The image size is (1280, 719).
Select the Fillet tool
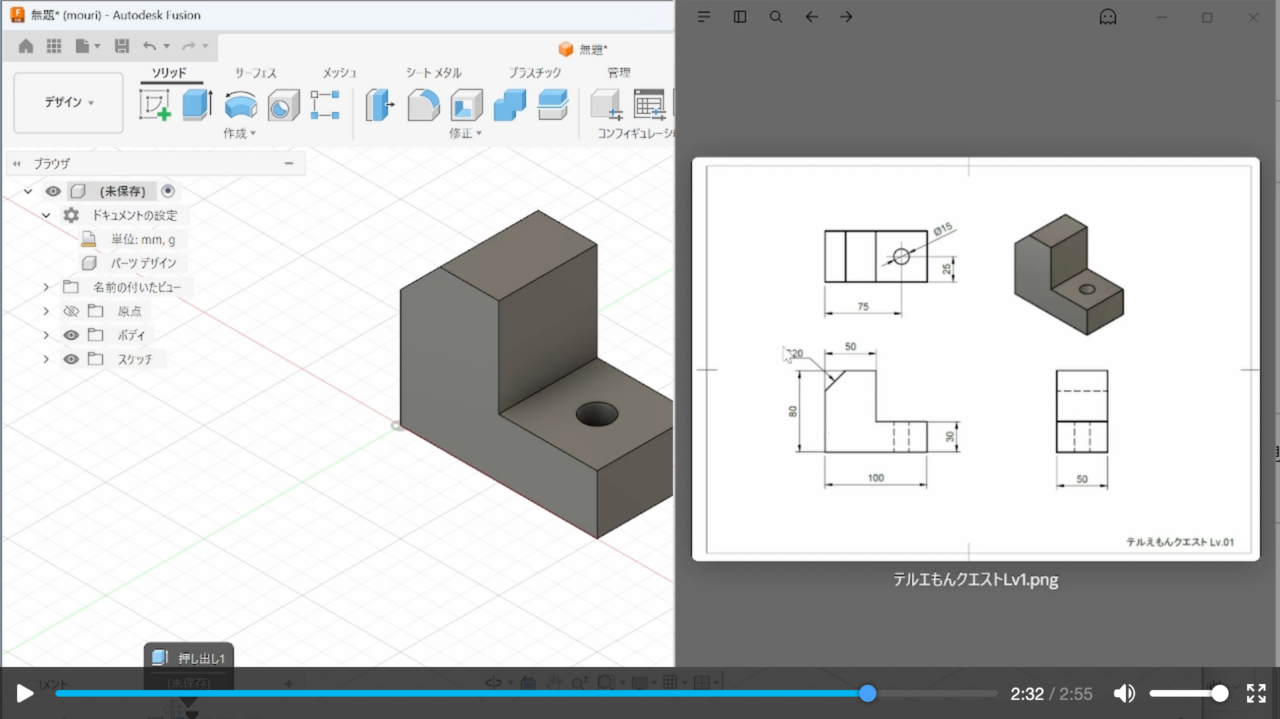tap(423, 104)
